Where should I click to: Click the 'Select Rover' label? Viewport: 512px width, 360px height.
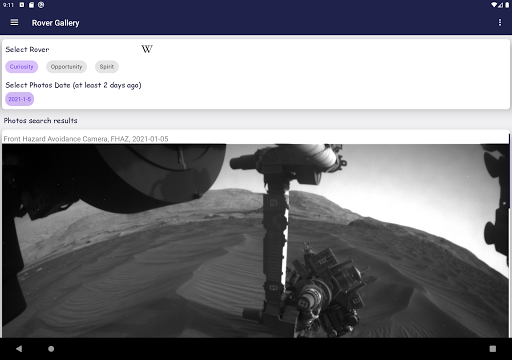tap(27, 49)
